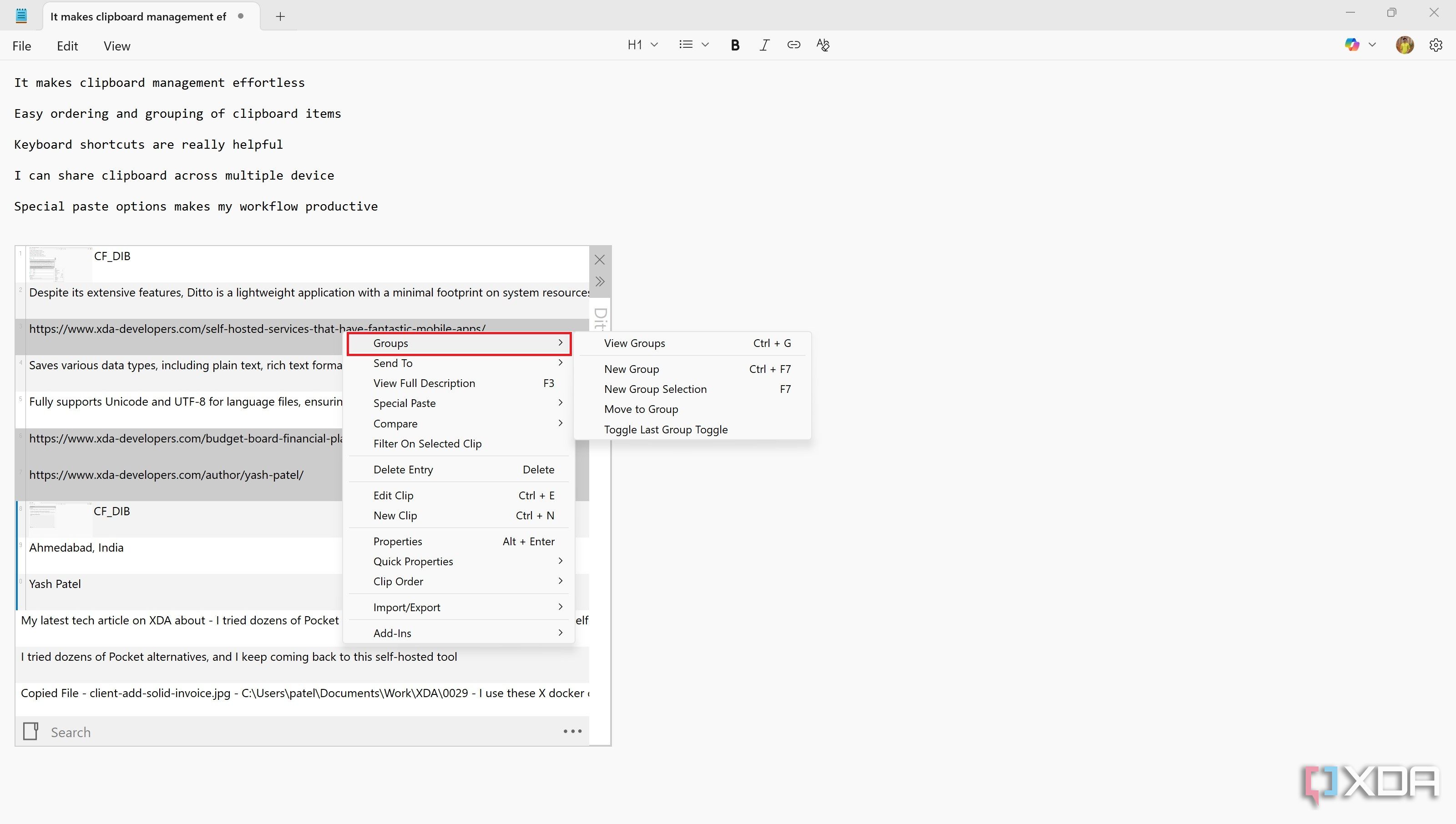Expand the Quick Properties submenu

click(459, 562)
